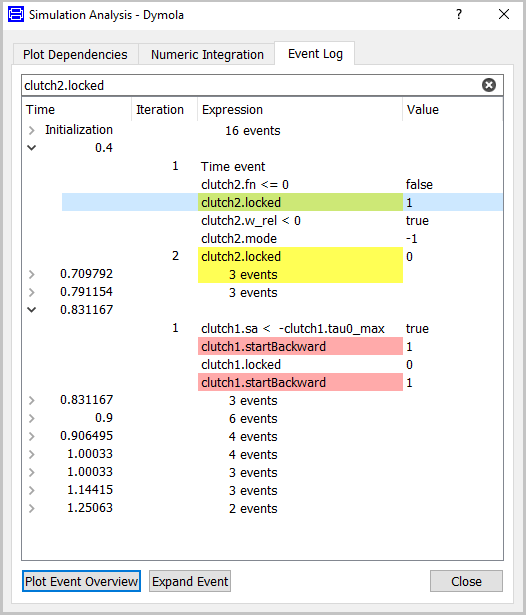Viewport: 526px width, 615px height.
Task: Collapse the expanded 0.831167 row
Action: (32, 310)
